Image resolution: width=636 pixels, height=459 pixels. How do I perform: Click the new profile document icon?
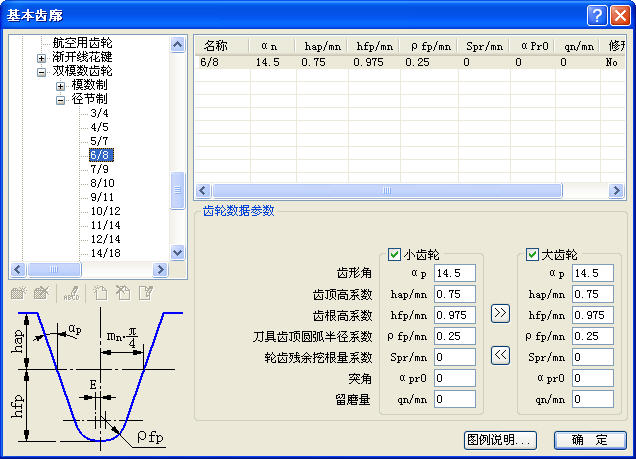click(x=100, y=292)
